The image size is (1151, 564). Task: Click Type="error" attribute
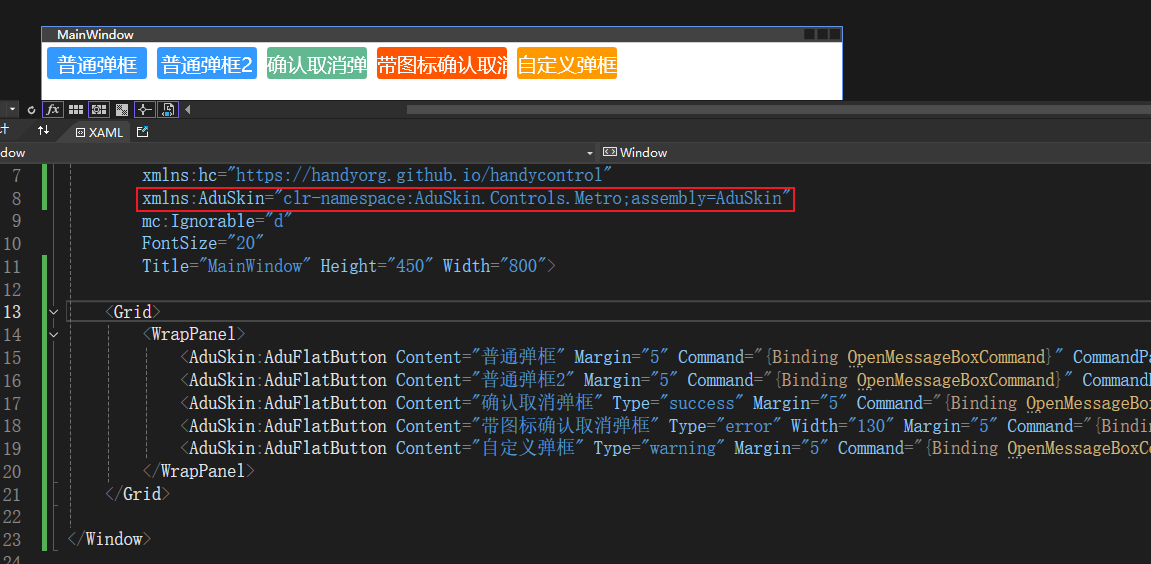coord(725,425)
